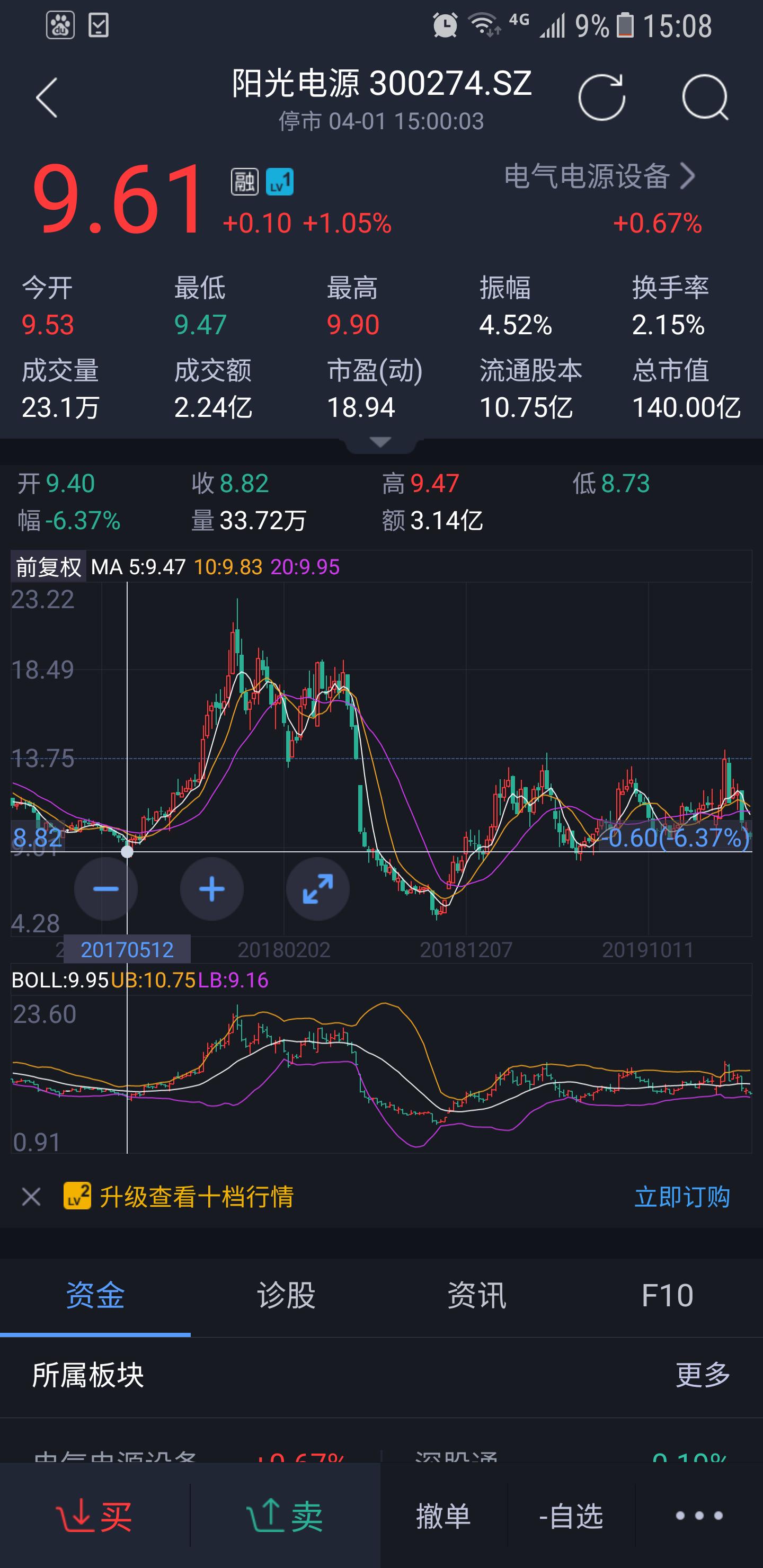
Task: Tap the -0.60(-6.37%) chart label
Action: tap(676, 838)
